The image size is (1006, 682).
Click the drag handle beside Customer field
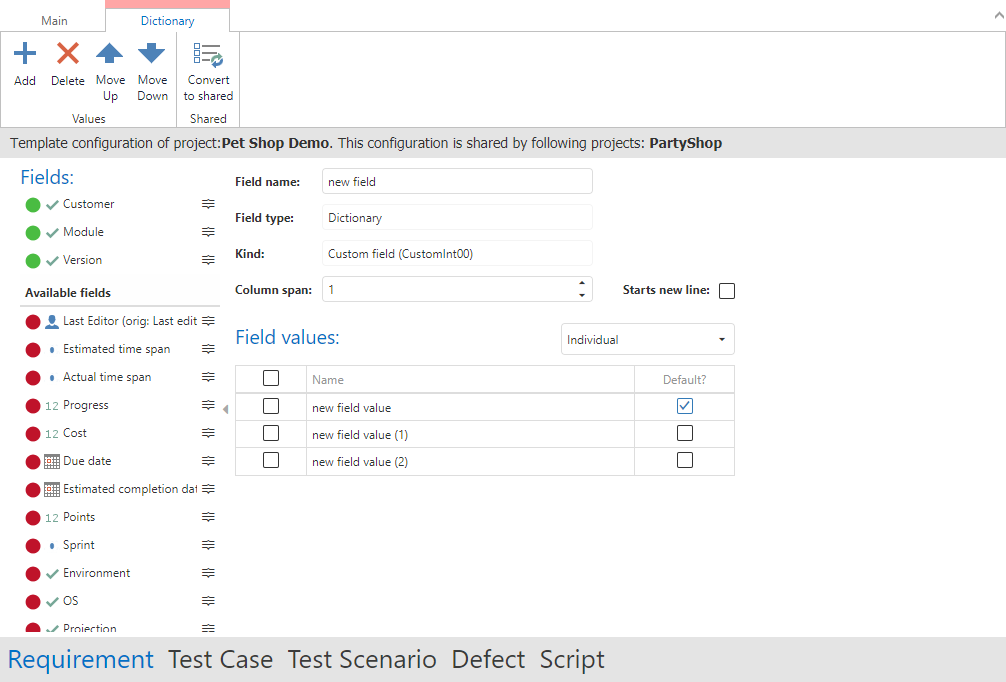208,204
